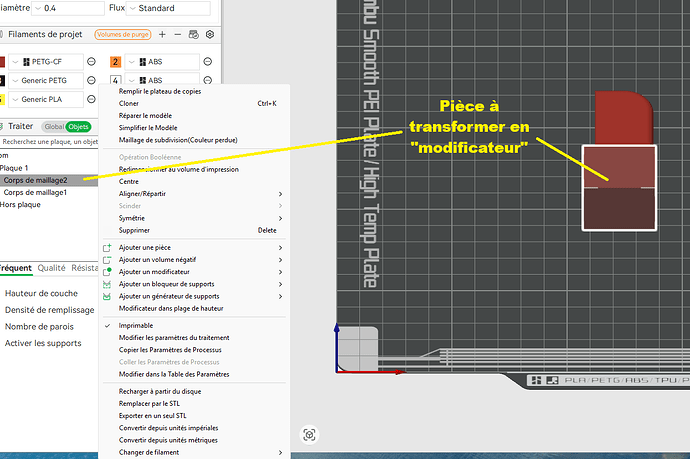Select 'Corps de maillage1' in object list
The image size is (690, 459).
[x=35, y=192]
